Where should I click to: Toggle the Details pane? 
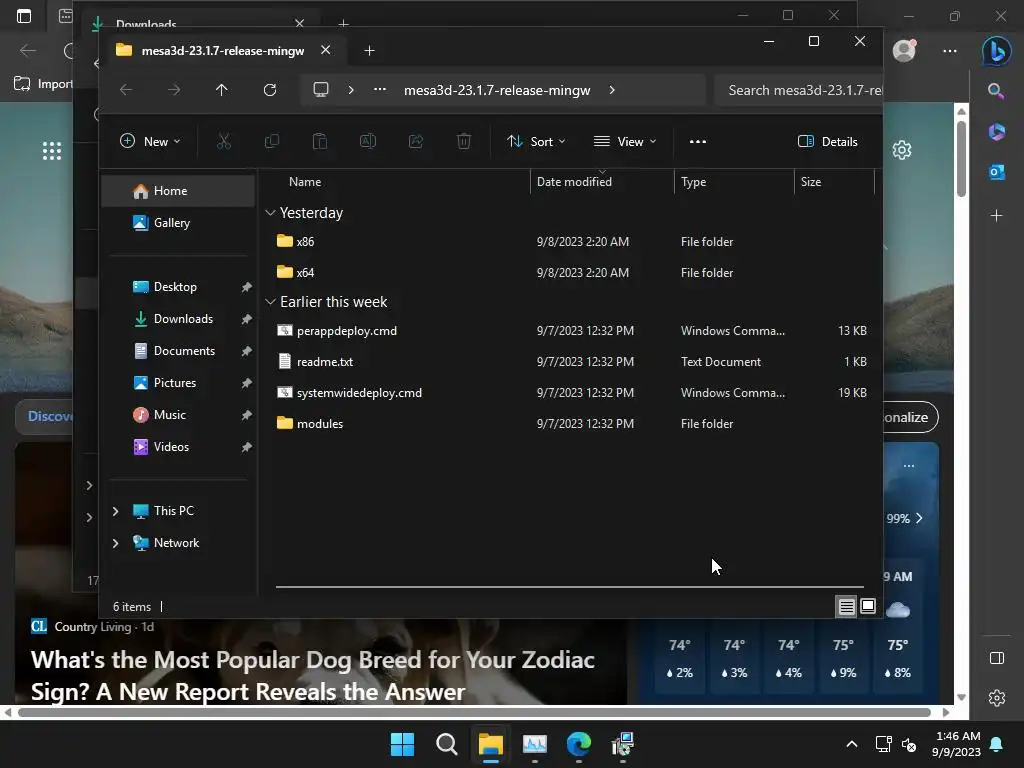827,141
